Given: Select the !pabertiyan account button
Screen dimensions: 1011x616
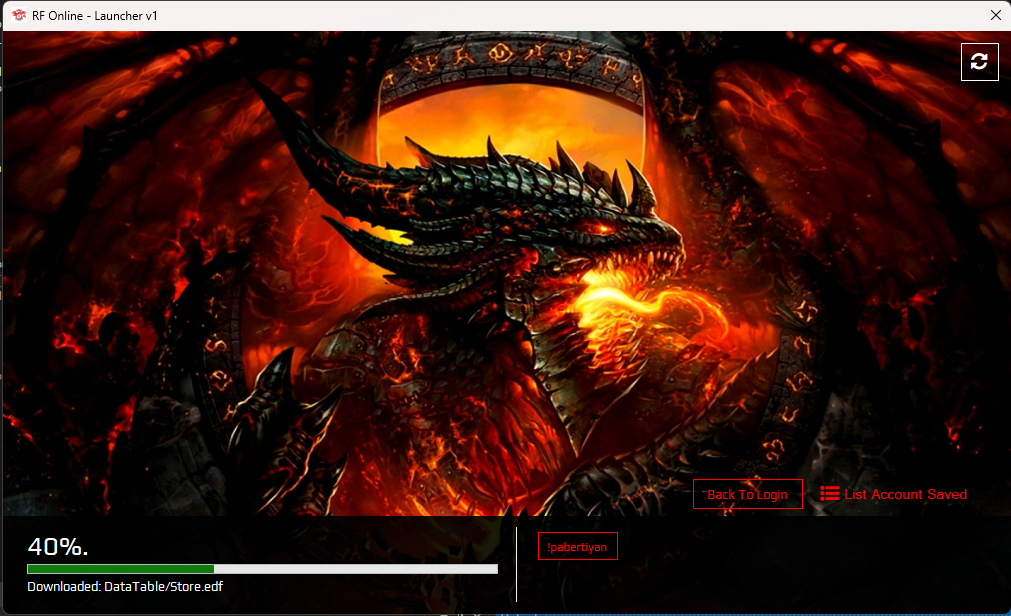Looking at the screenshot, I should pyautogui.click(x=578, y=546).
